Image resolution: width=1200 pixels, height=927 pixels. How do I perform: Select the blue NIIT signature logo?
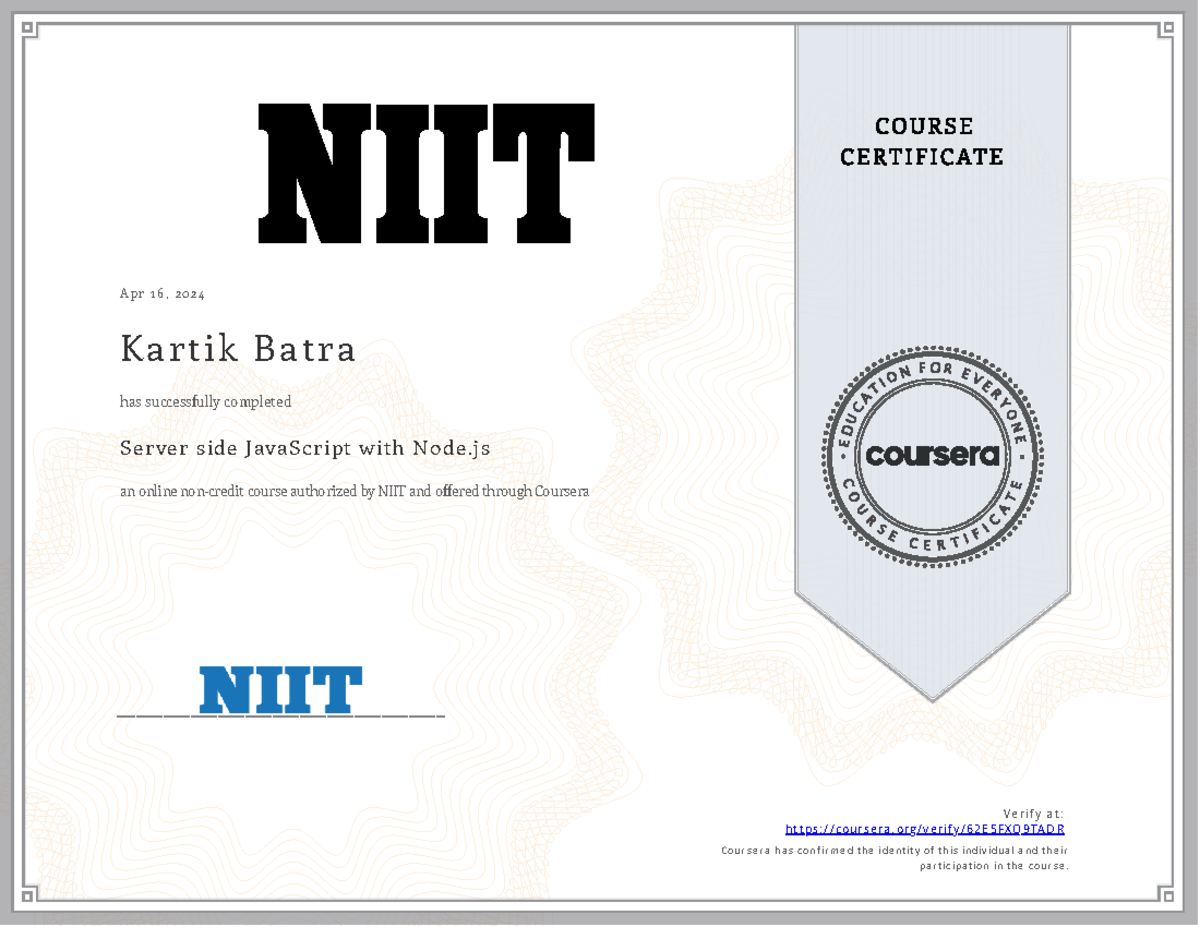click(x=280, y=690)
